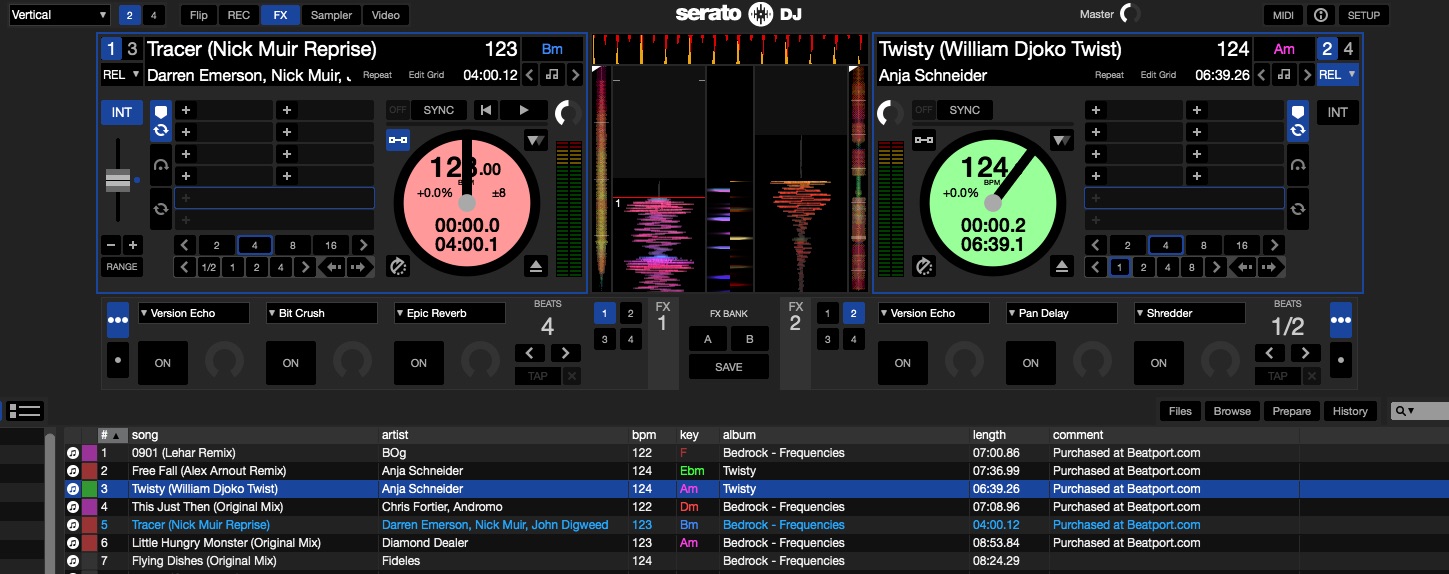
Task: Open the FX panel tab
Action: coord(280,15)
